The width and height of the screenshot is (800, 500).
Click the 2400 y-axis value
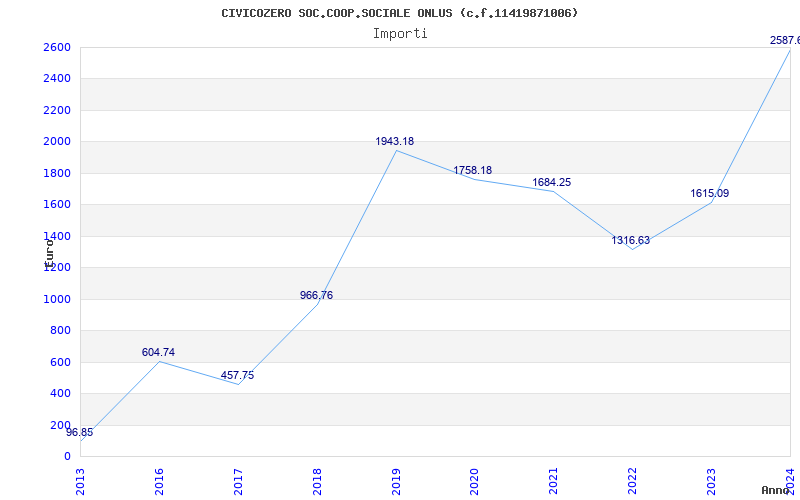point(57,79)
